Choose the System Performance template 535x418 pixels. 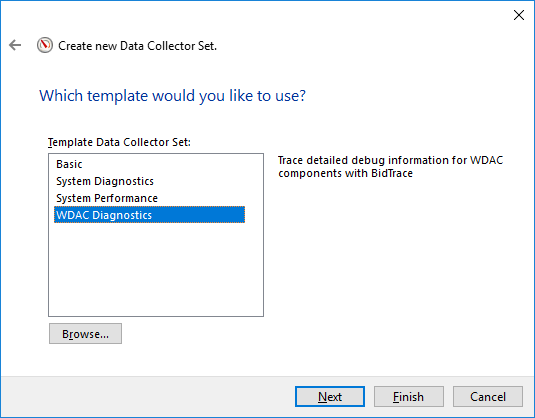pos(149,198)
